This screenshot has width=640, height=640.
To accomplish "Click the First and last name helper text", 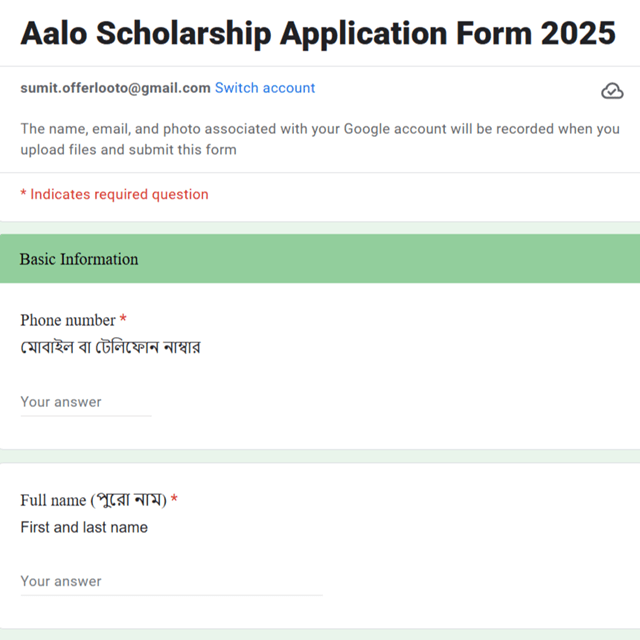I will [x=84, y=527].
